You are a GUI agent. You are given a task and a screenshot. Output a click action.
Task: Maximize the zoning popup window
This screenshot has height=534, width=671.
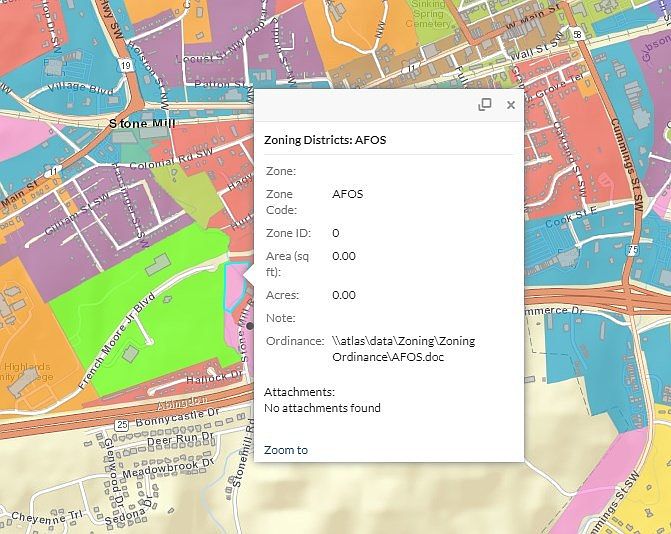coord(485,105)
